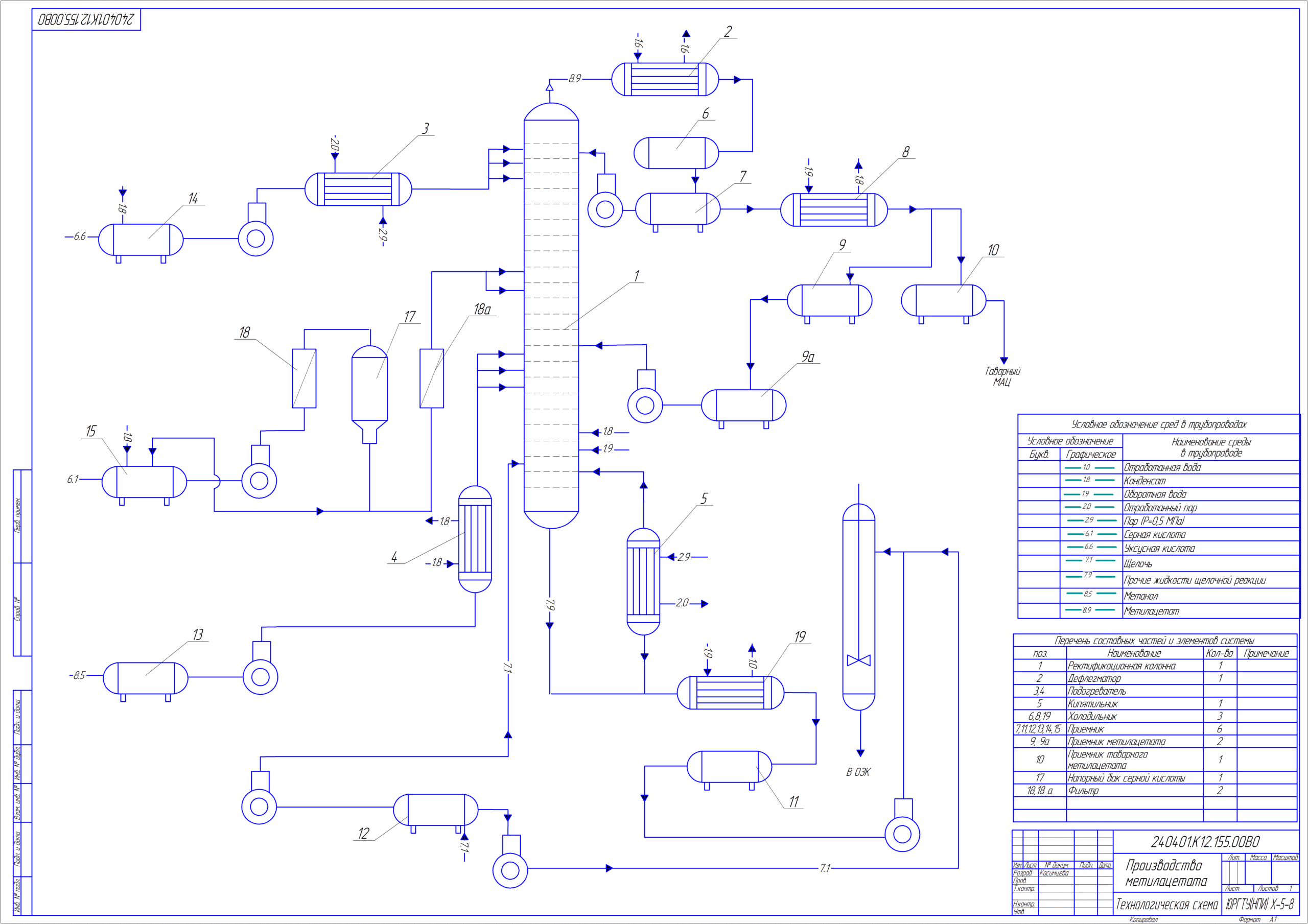Click legend entry "Метанол"

1141,597
